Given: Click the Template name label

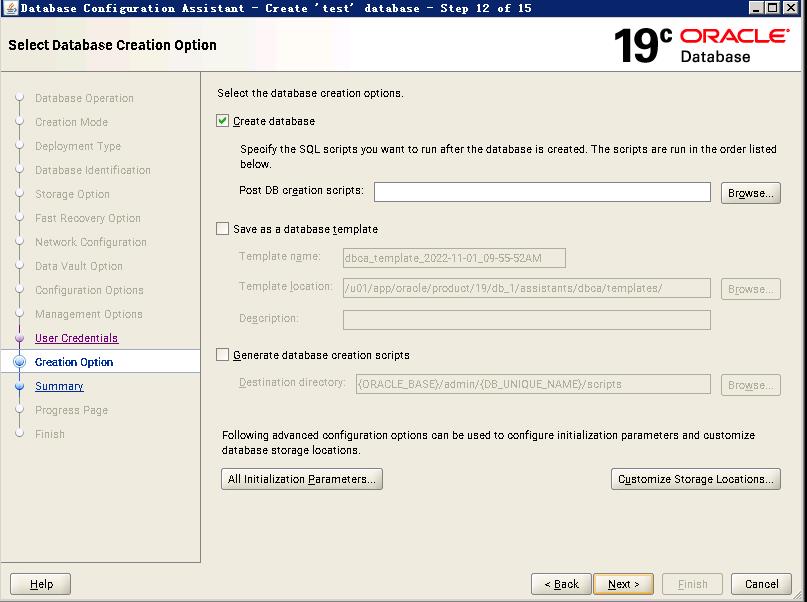Looking at the screenshot, I should pos(279,256).
